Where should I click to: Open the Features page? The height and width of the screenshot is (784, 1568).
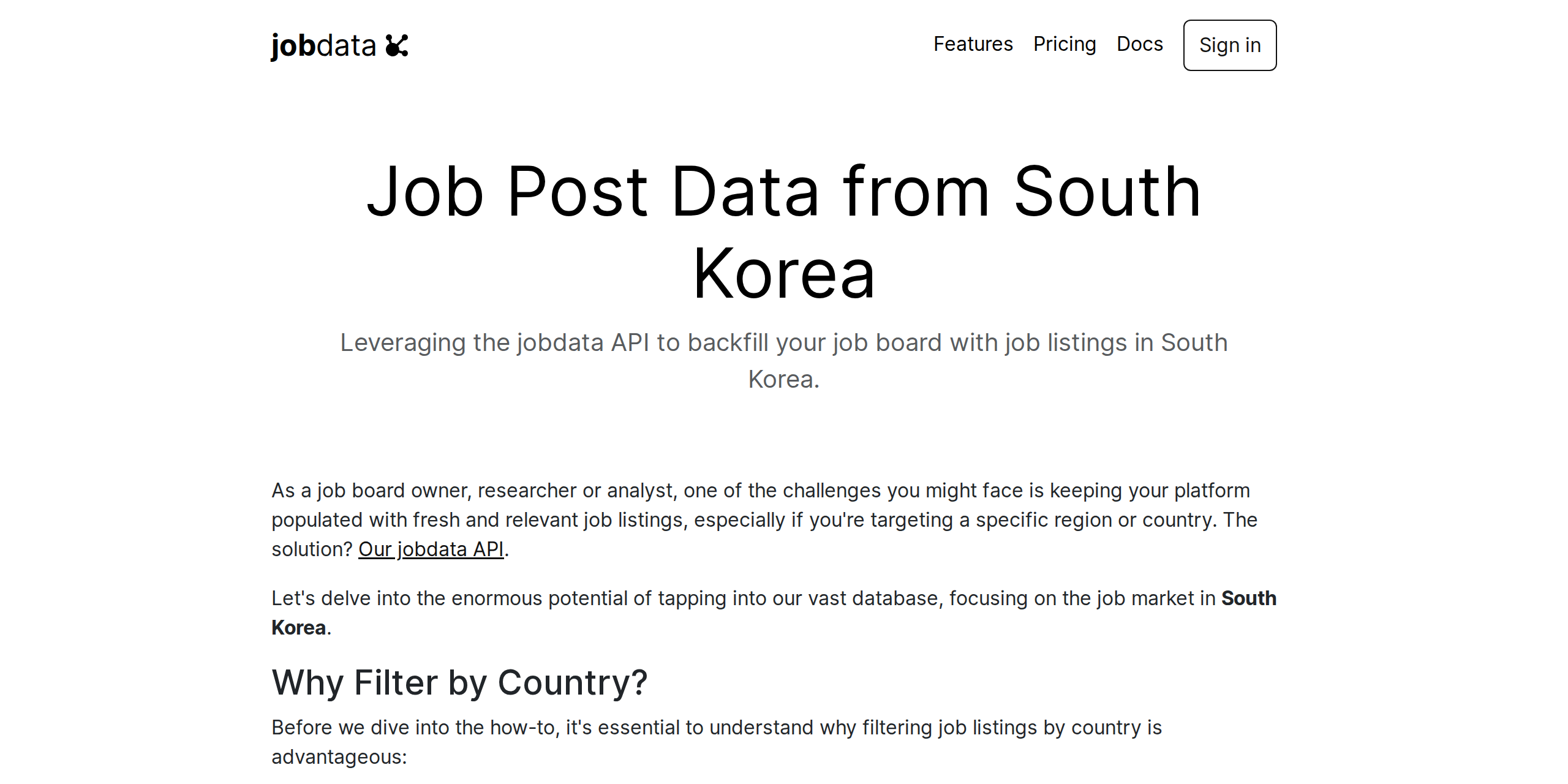click(x=973, y=44)
